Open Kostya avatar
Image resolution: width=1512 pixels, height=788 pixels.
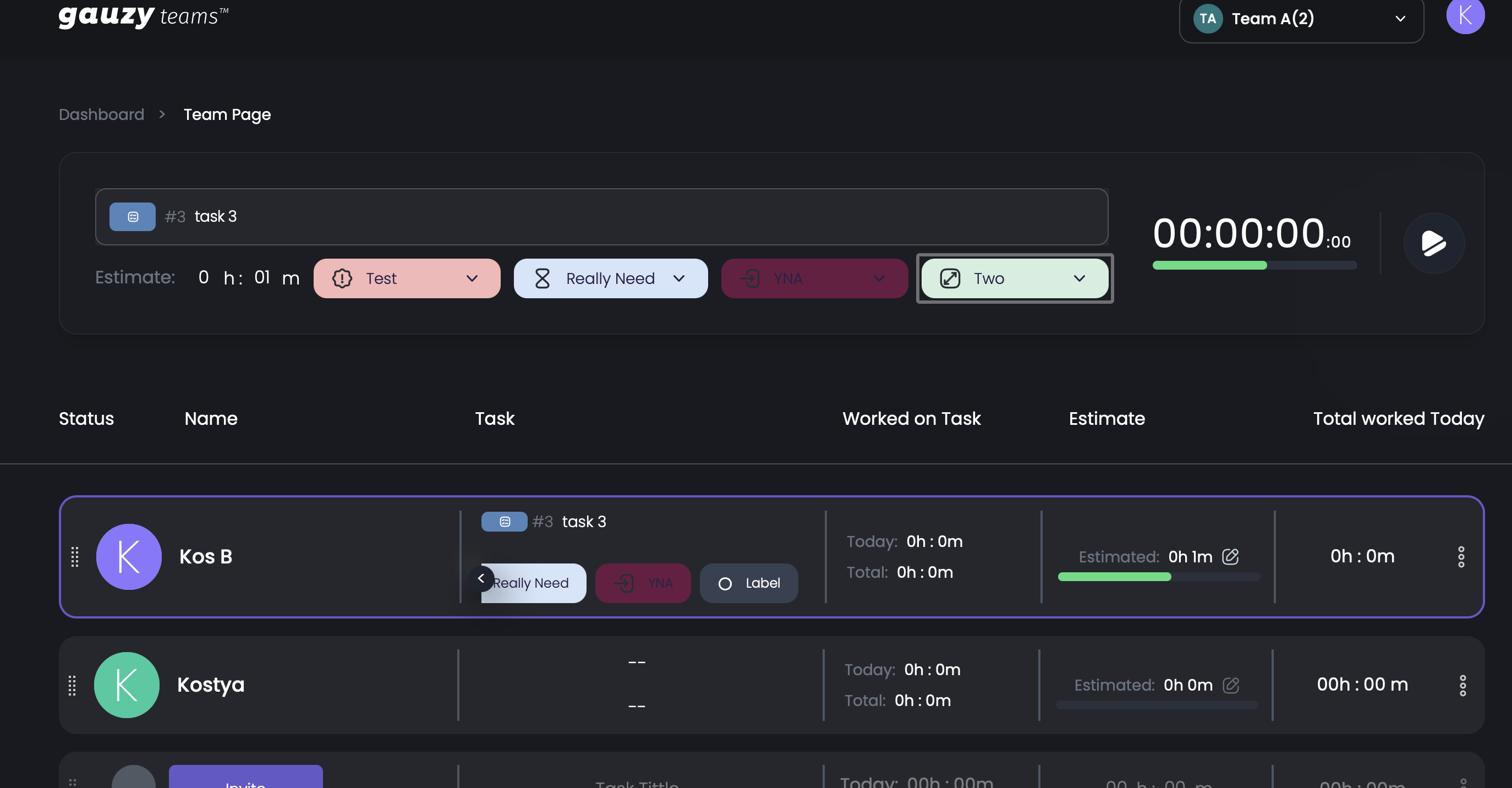pyautogui.click(x=127, y=685)
